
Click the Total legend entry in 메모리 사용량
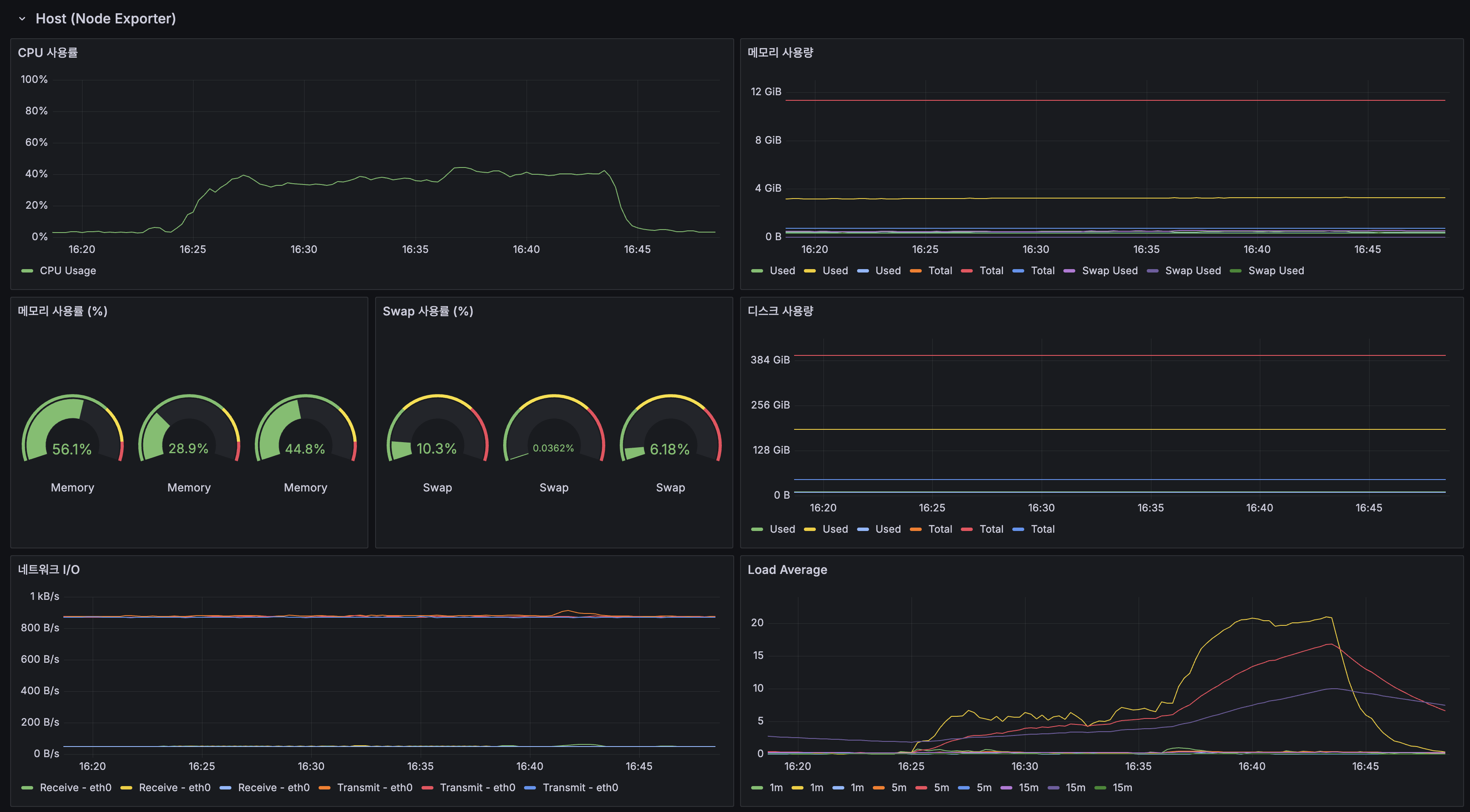[x=939, y=270]
